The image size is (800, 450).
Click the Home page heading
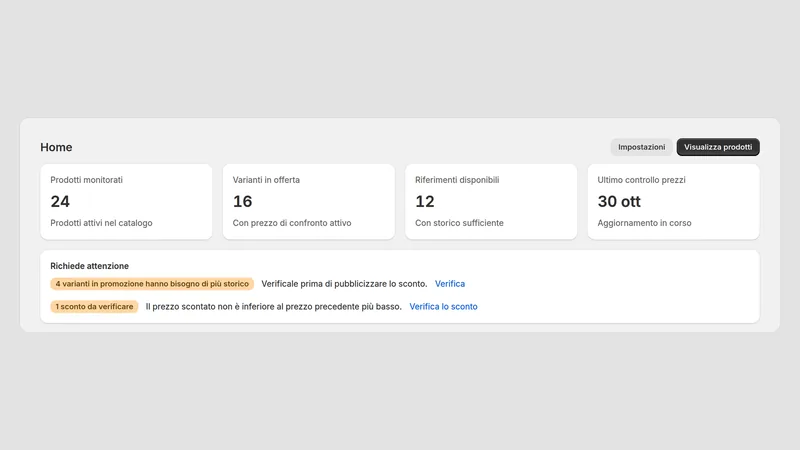[56, 147]
